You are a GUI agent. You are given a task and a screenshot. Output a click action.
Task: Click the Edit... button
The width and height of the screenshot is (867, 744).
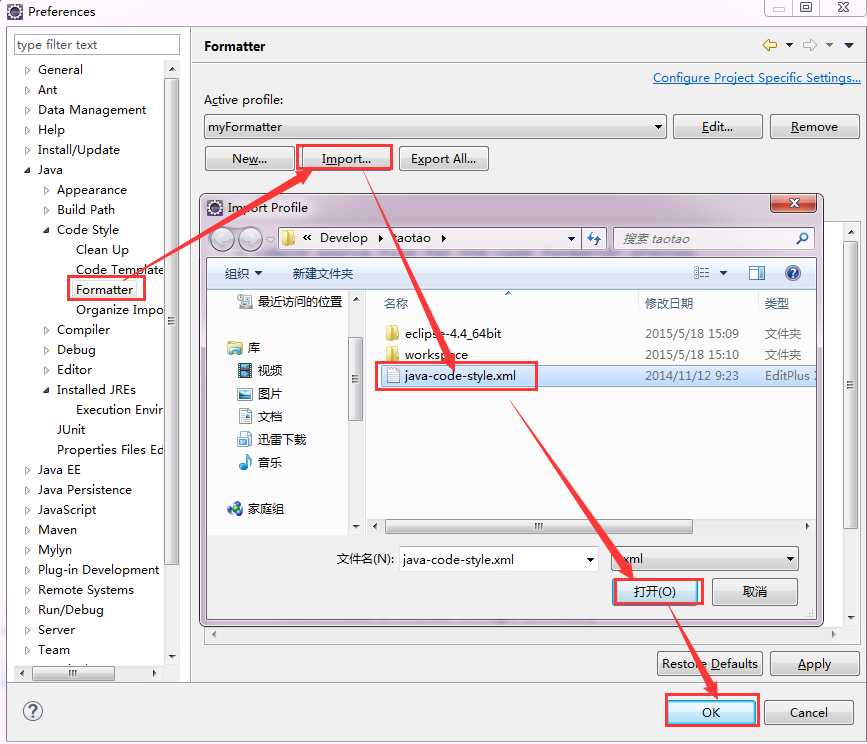717,127
